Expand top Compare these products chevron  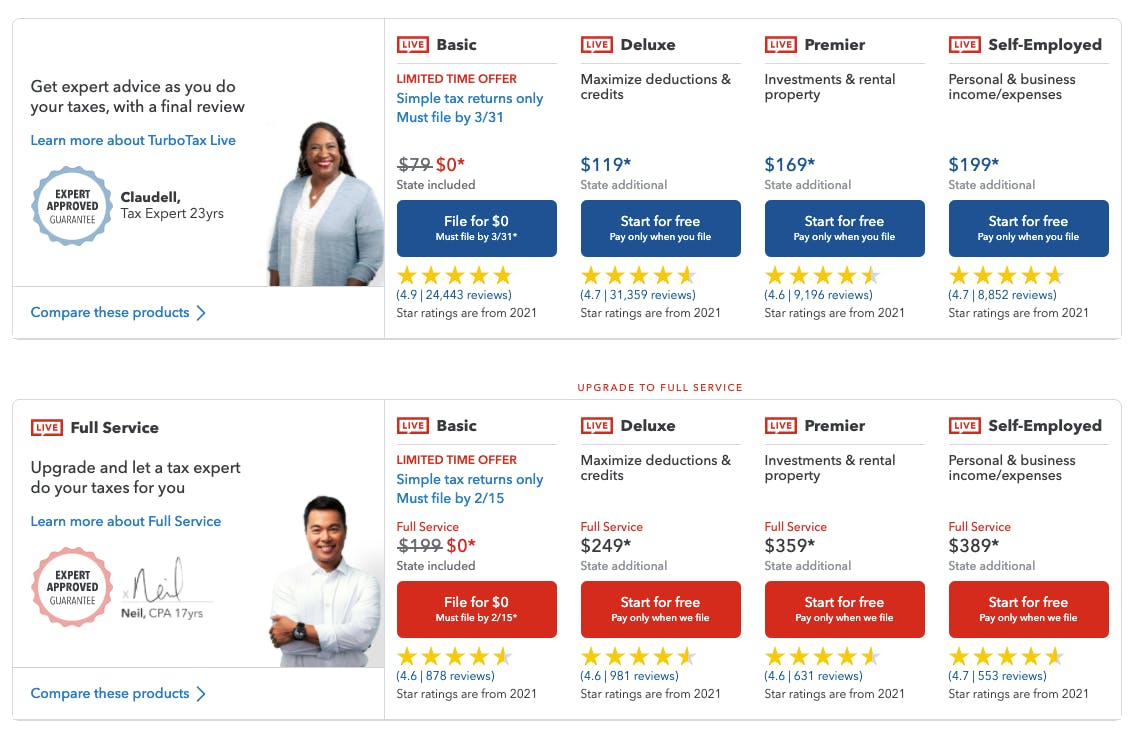point(201,313)
